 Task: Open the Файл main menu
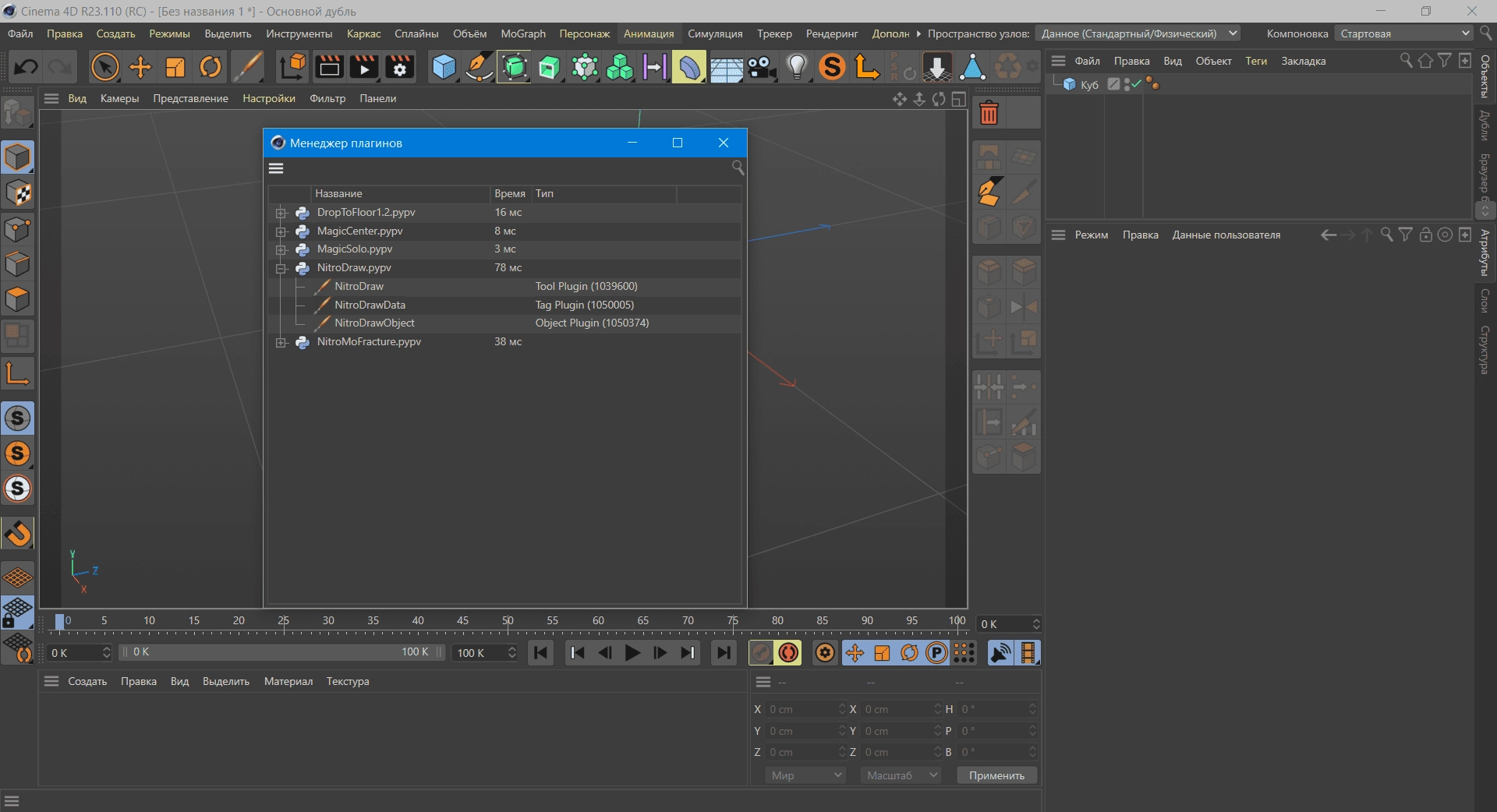[20, 34]
